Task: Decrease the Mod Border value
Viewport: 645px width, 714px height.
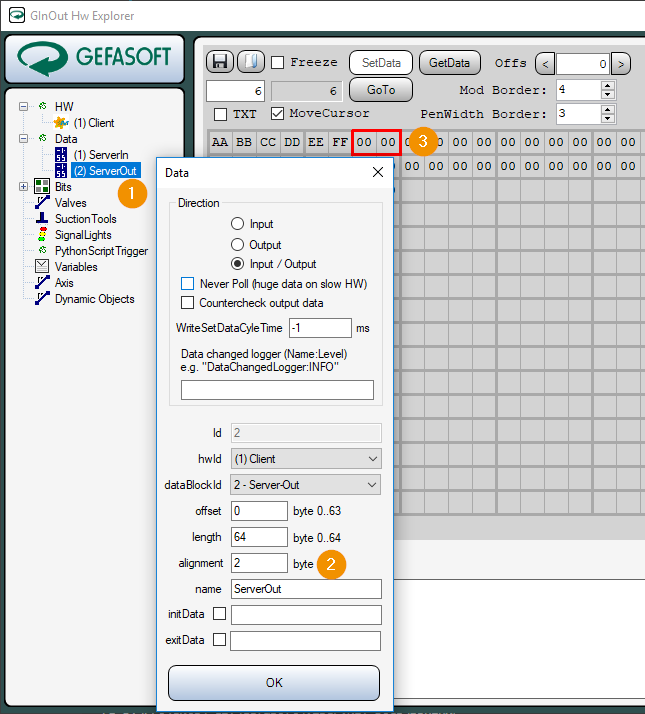Action: (608, 95)
